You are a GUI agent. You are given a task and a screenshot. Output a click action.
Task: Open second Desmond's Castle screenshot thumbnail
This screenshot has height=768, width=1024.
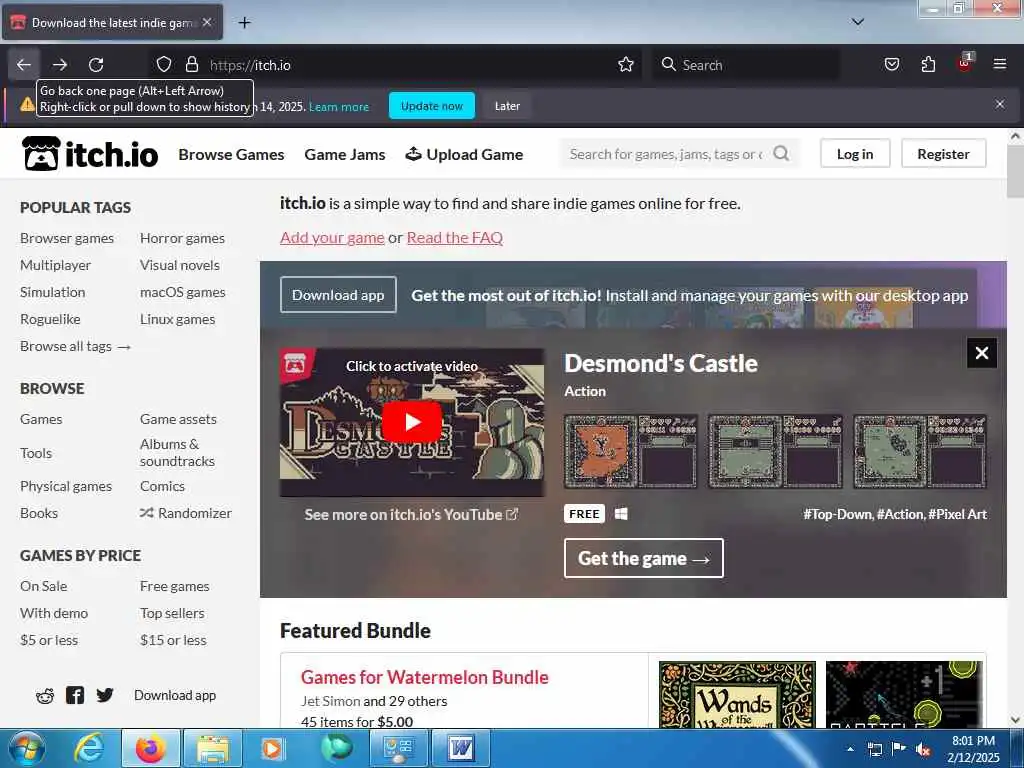[775, 451]
